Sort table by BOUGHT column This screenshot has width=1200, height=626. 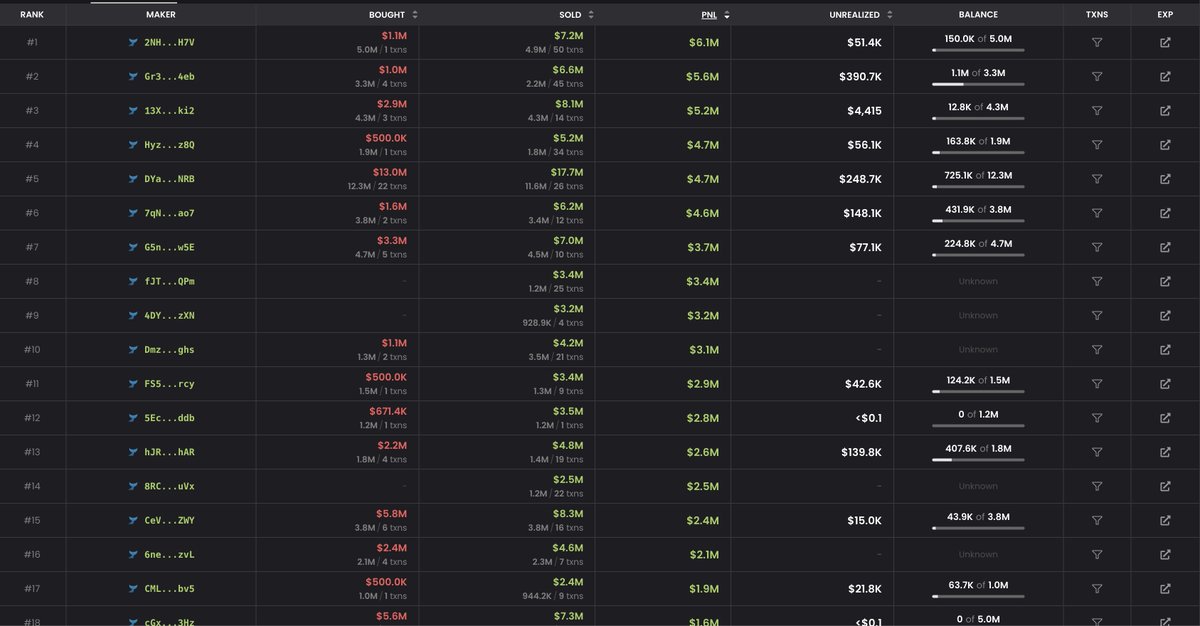[393, 15]
